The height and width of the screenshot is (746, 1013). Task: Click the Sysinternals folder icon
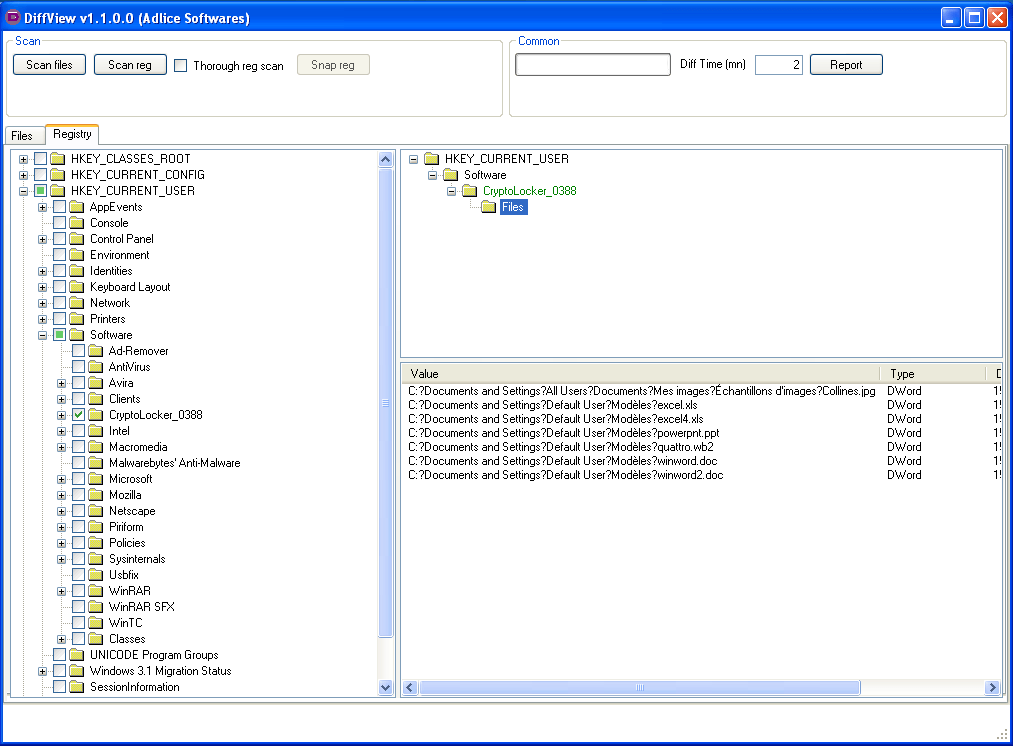click(96, 559)
